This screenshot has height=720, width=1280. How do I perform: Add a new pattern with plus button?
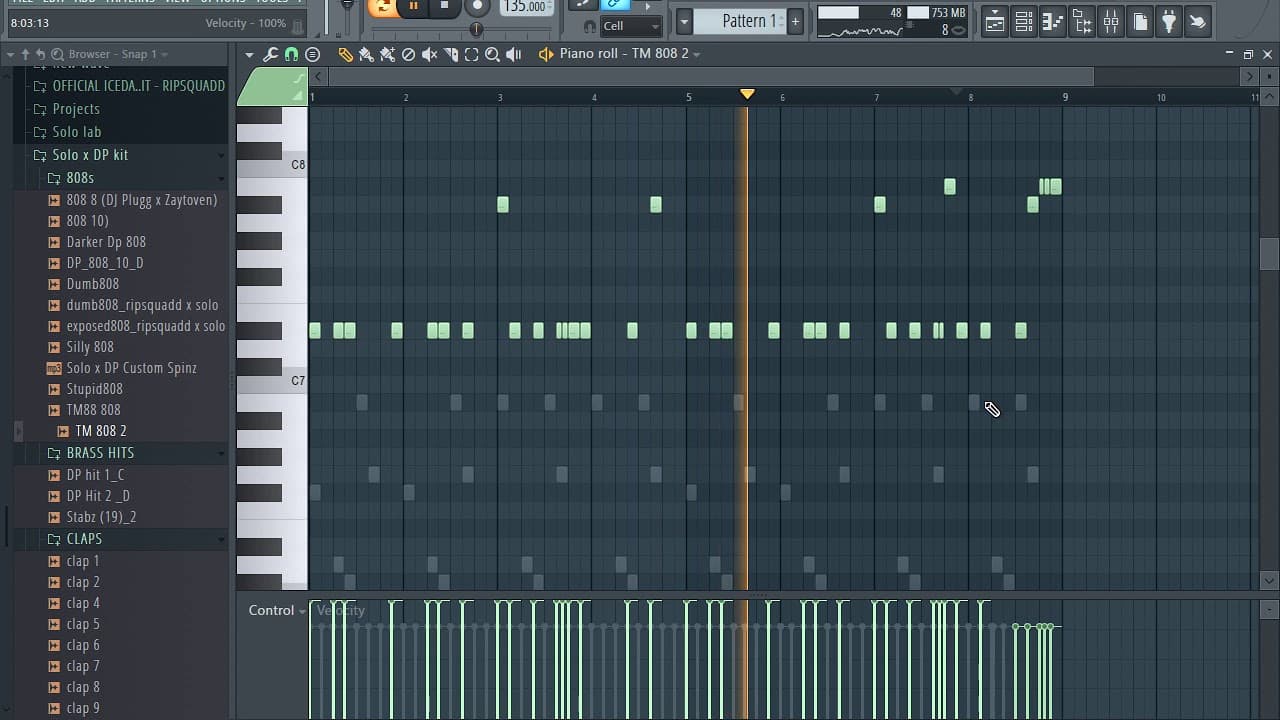(795, 21)
